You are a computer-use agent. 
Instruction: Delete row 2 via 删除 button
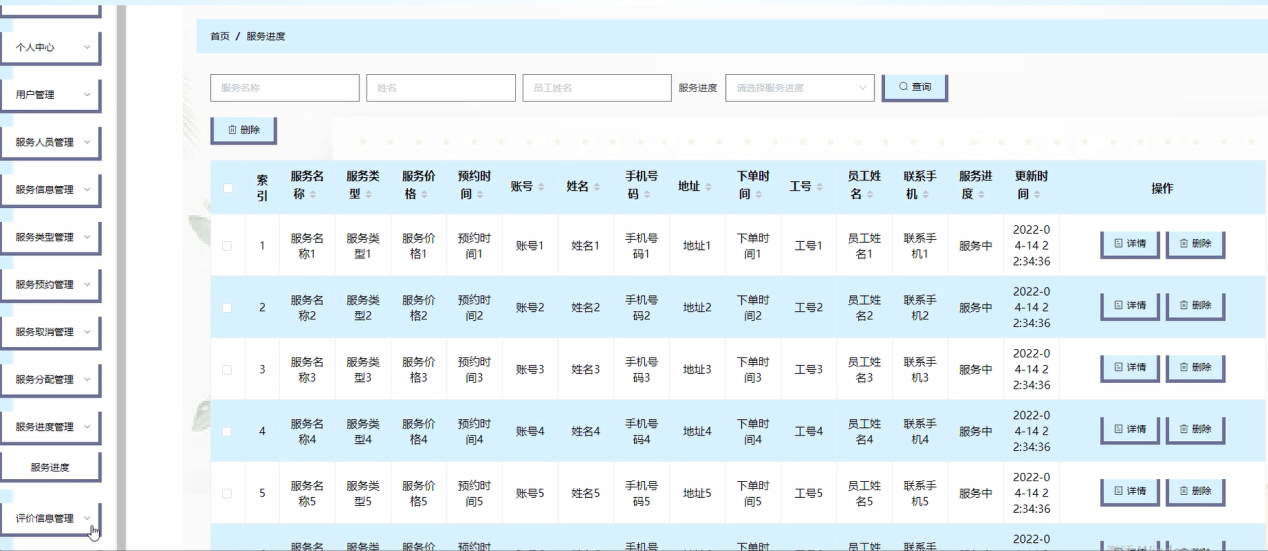[1195, 306]
